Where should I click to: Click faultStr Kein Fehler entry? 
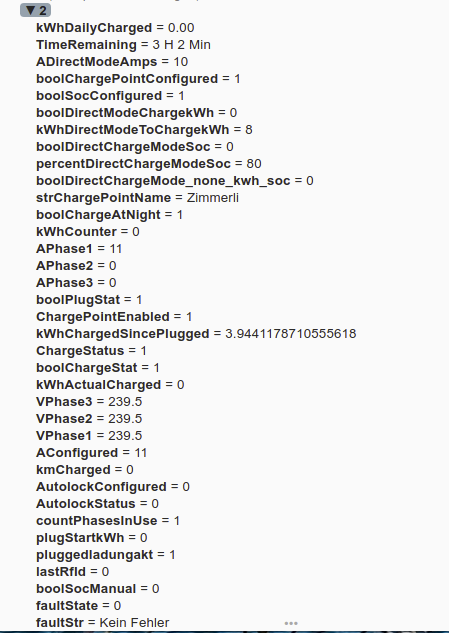[103, 623]
